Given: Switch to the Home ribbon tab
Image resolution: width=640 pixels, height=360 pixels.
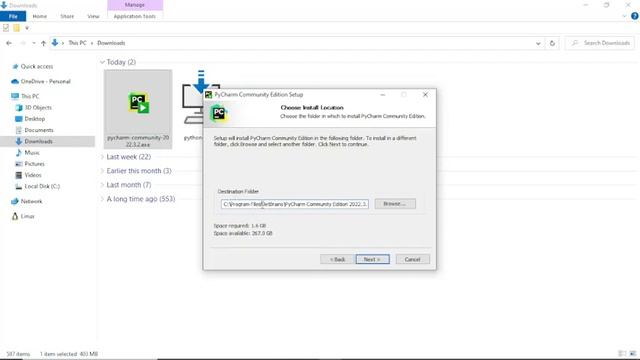Looking at the screenshot, I should click(40, 16).
